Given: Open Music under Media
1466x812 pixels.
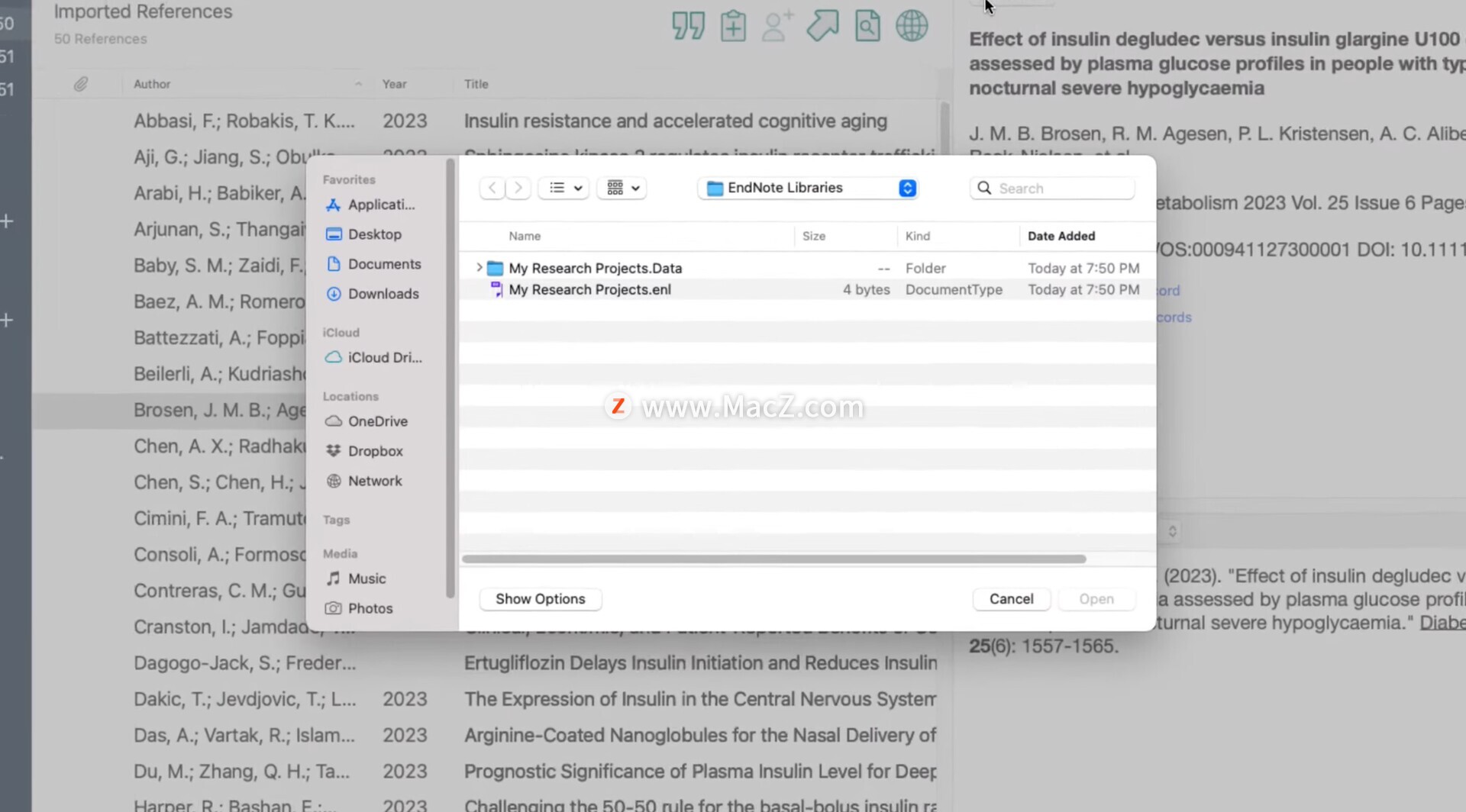Looking at the screenshot, I should point(357,578).
